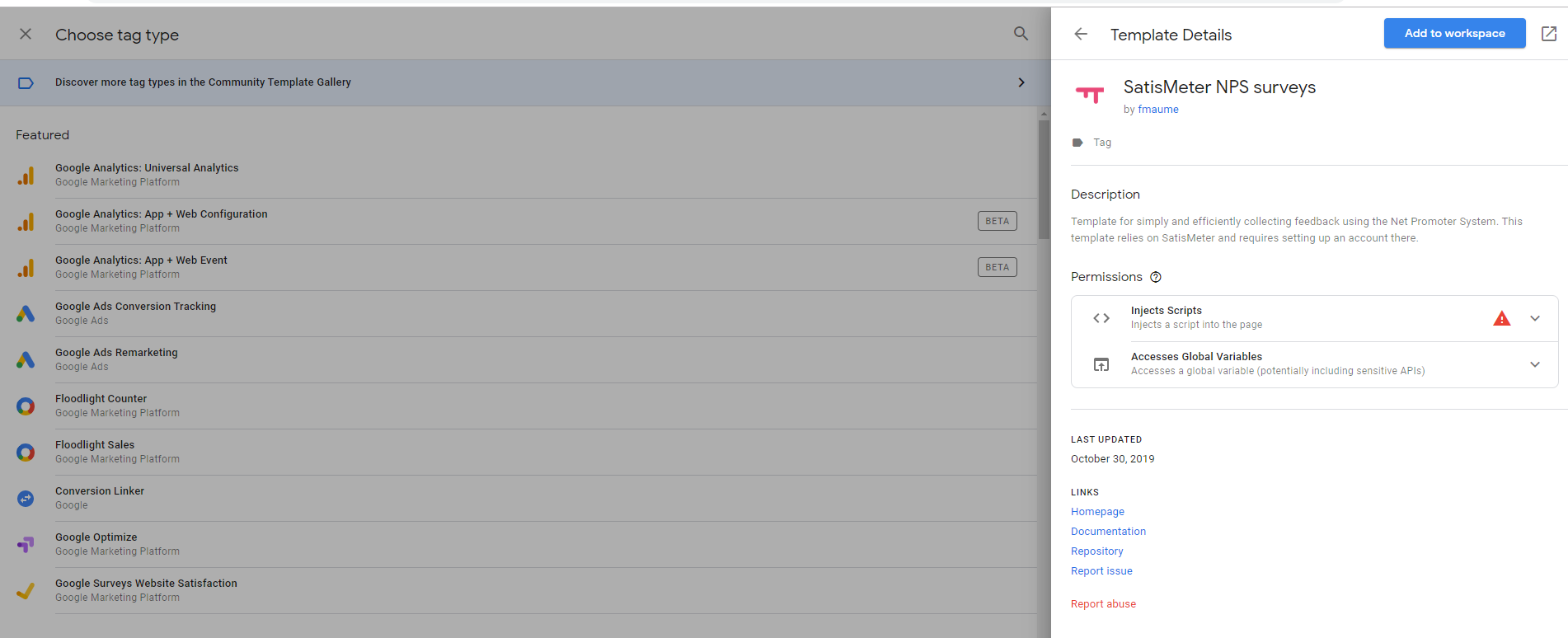Image resolution: width=1568 pixels, height=638 pixels.
Task: Click App + Web Configuration analytics icon
Action: 26,222
